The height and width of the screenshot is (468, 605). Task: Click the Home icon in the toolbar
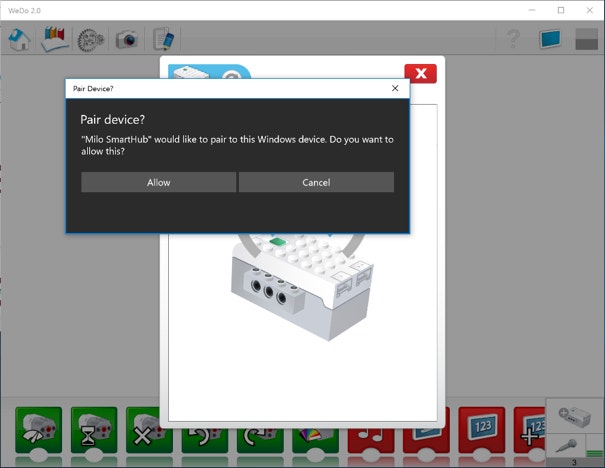tap(19, 39)
